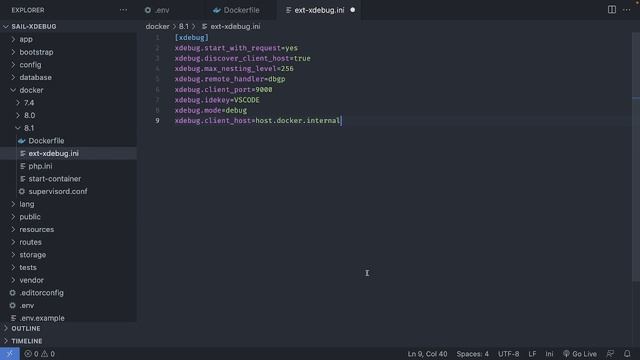Open Explorer more actions ellipsis
Image resolution: width=640 pixels, height=360 pixels.
[123, 10]
